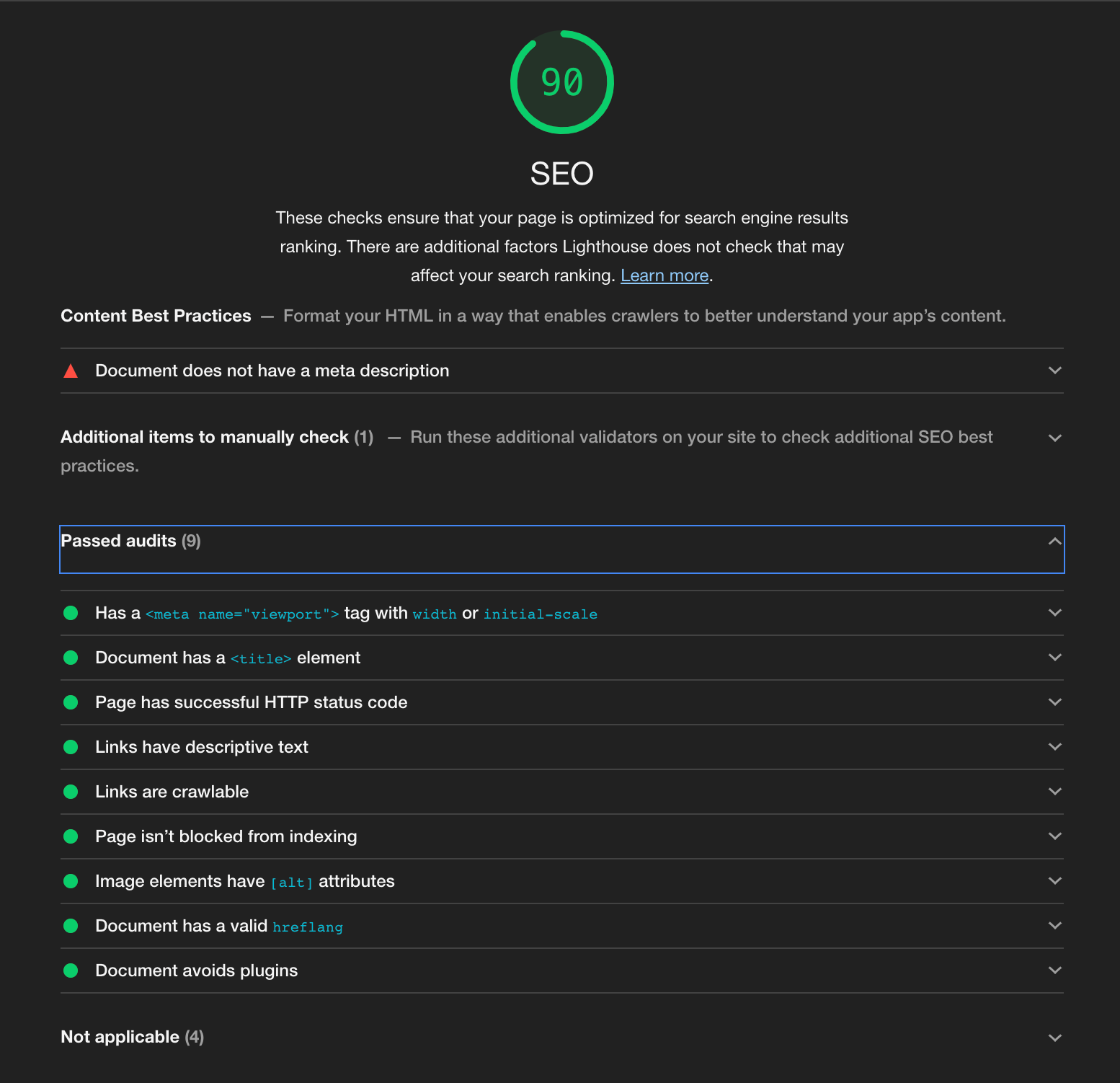Open Page isn't blocked from indexing details
The image size is (1120, 1083).
tap(226, 836)
